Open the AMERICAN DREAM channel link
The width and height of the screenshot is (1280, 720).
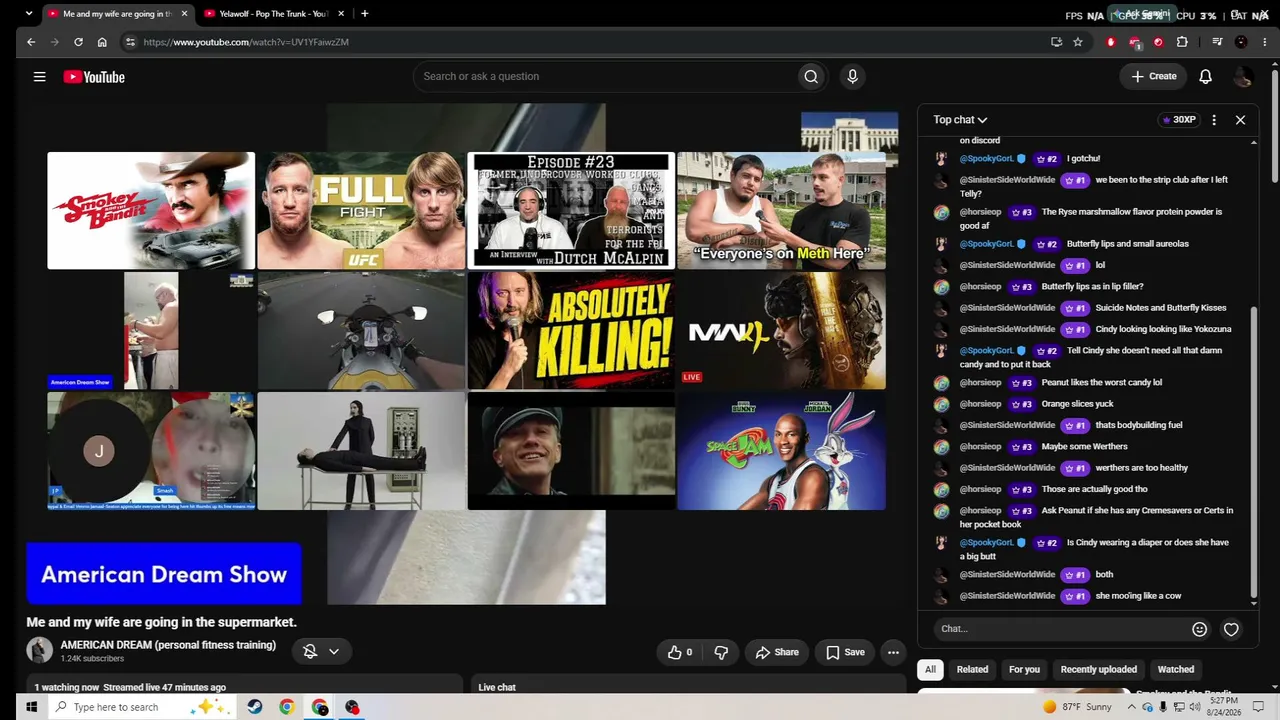(x=168, y=645)
